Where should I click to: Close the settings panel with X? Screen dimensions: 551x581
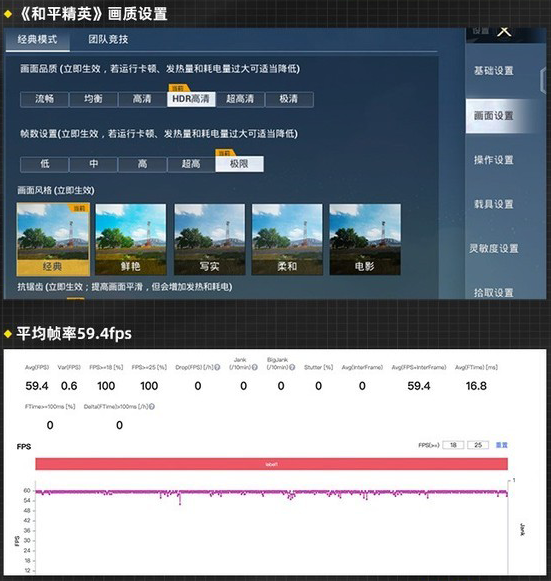pos(504,31)
